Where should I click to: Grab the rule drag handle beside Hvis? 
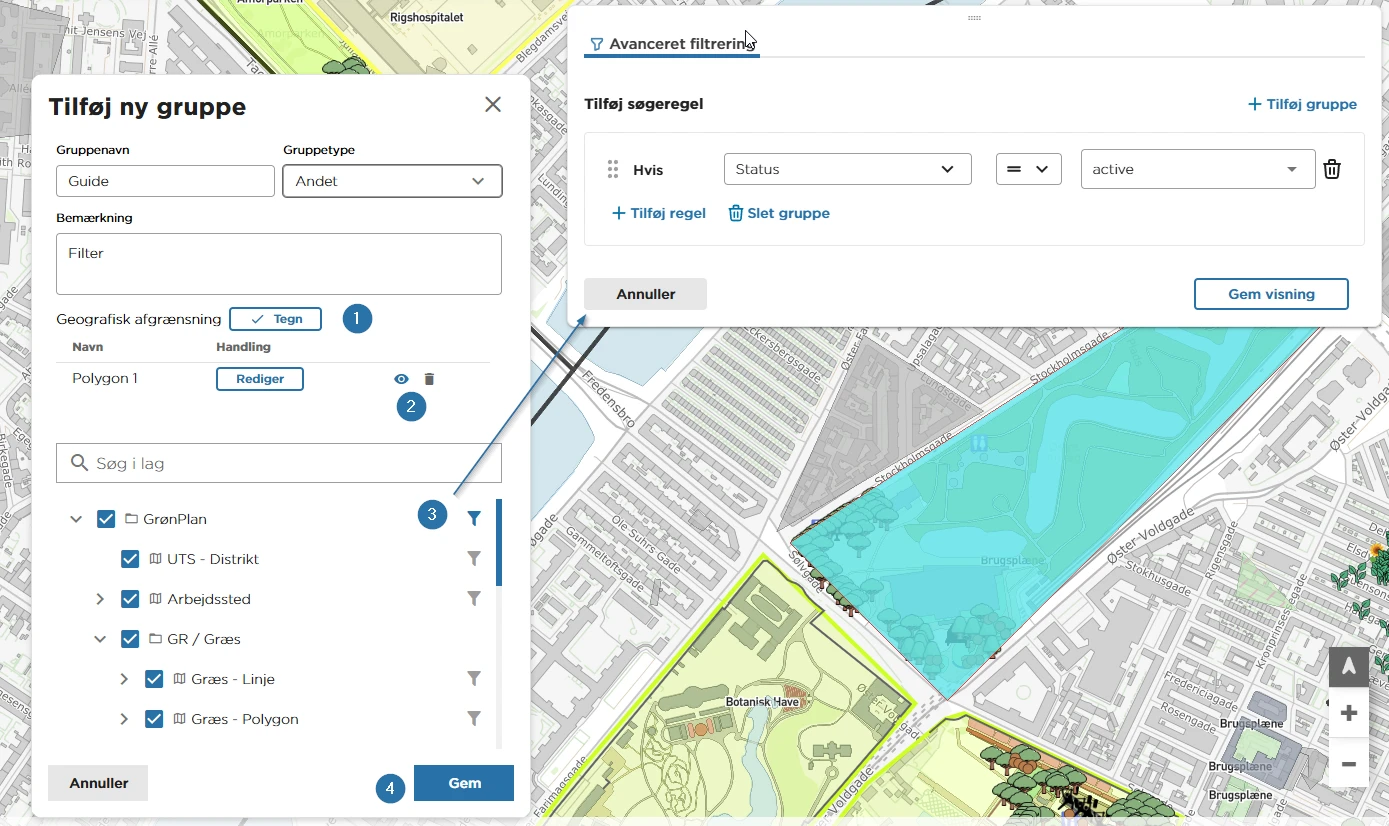pyautogui.click(x=613, y=169)
